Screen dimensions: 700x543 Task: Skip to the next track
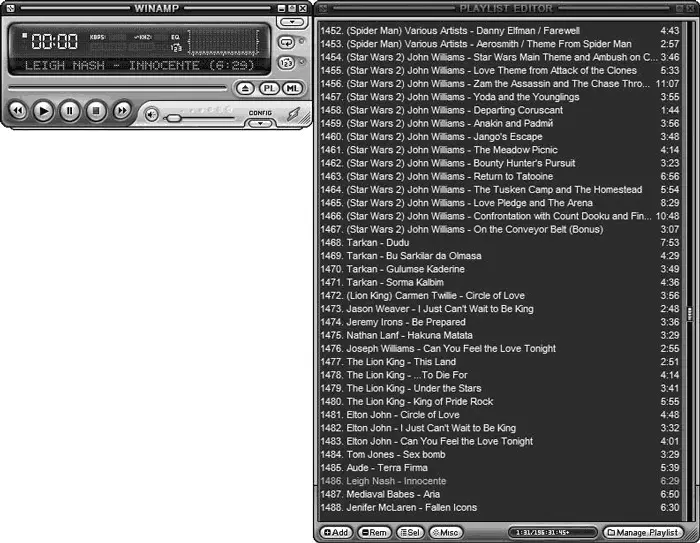pos(121,111)
